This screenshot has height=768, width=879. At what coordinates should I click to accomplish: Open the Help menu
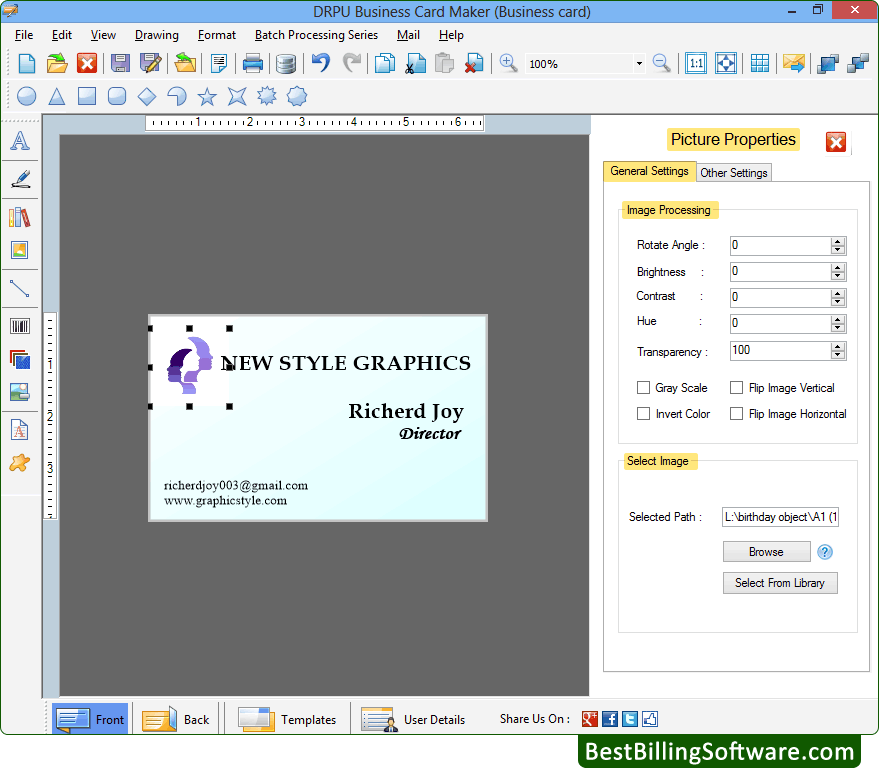(x=451, y=35)
